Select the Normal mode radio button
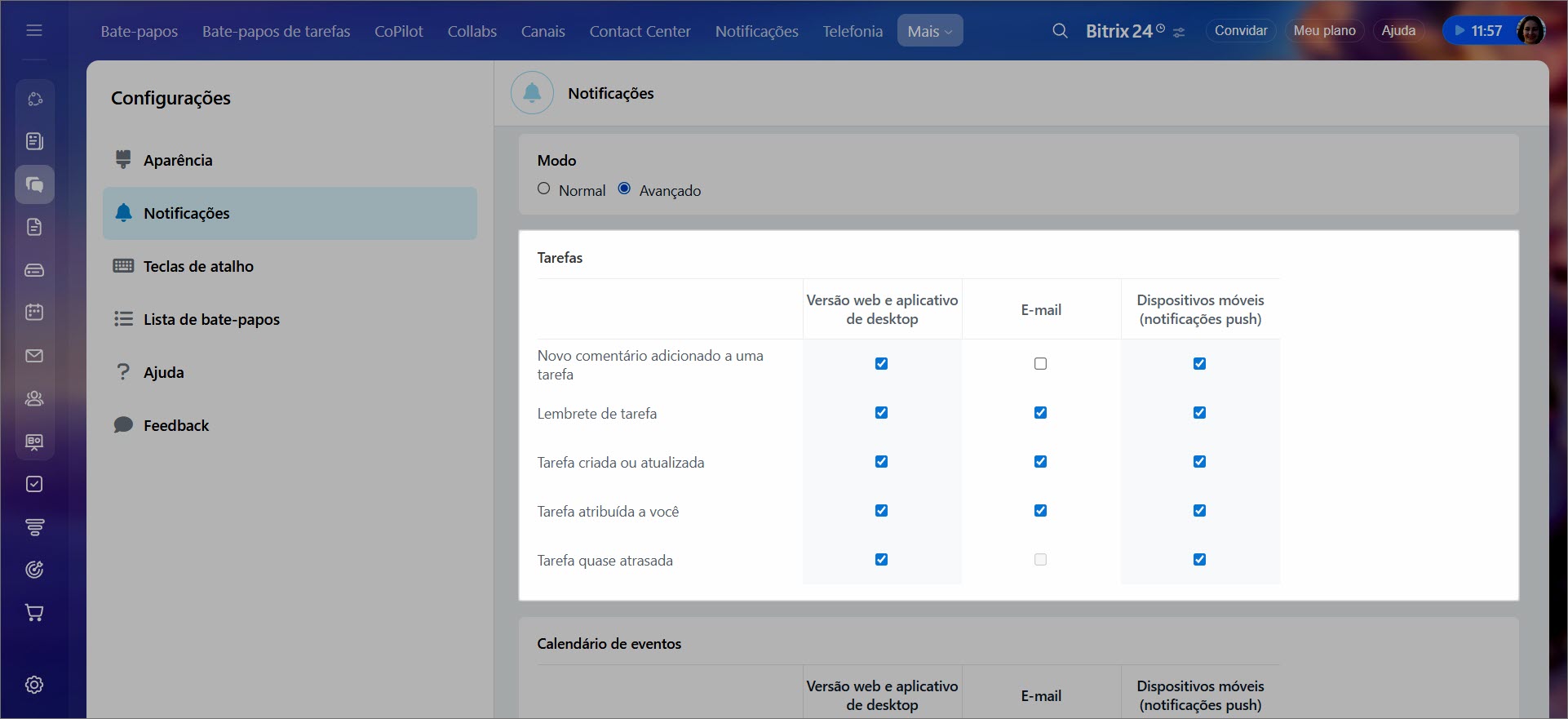Screen dimensions: 1568x719 pos(544,189)
